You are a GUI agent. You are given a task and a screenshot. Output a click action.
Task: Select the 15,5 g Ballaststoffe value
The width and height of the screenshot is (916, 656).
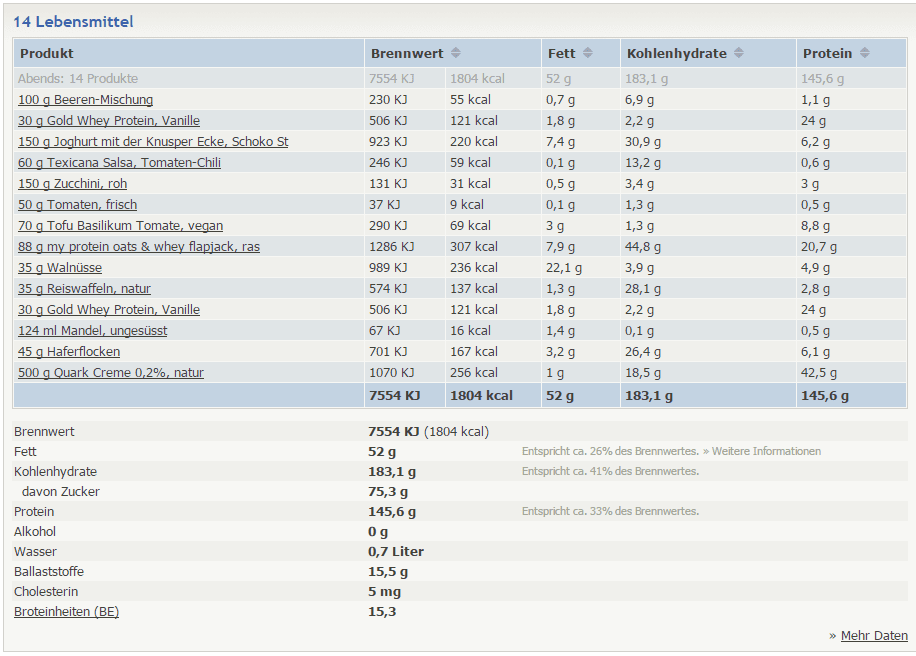(x=388, y=572)
